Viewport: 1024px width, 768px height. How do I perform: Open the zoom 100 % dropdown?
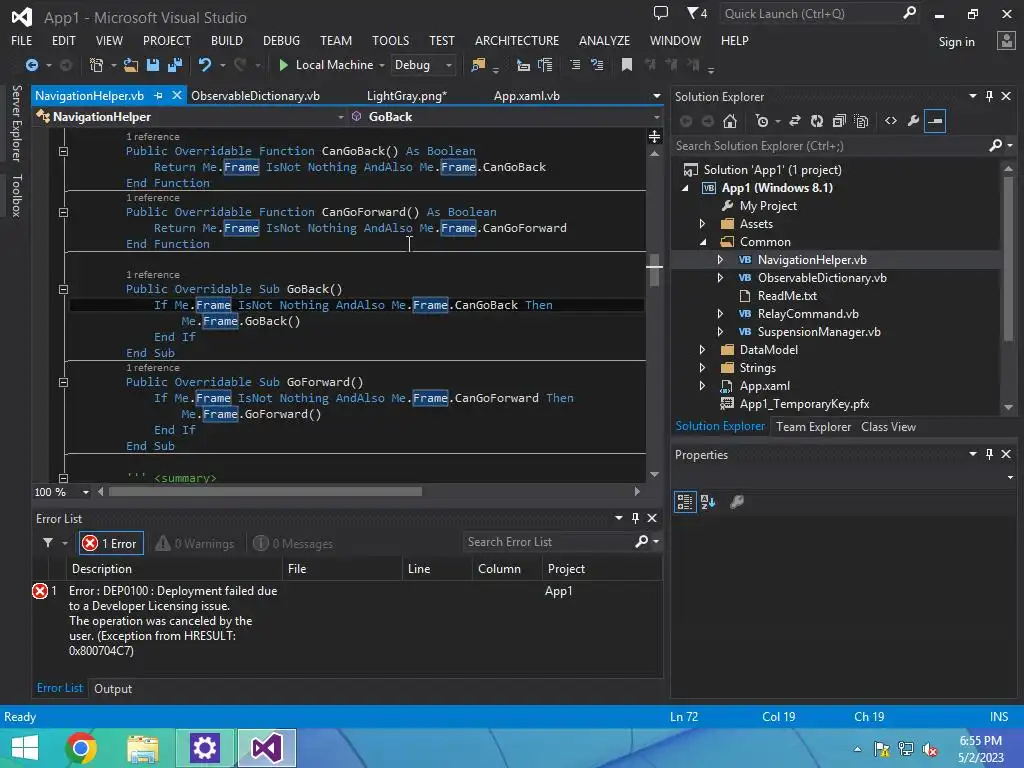[x=86, y=492]
